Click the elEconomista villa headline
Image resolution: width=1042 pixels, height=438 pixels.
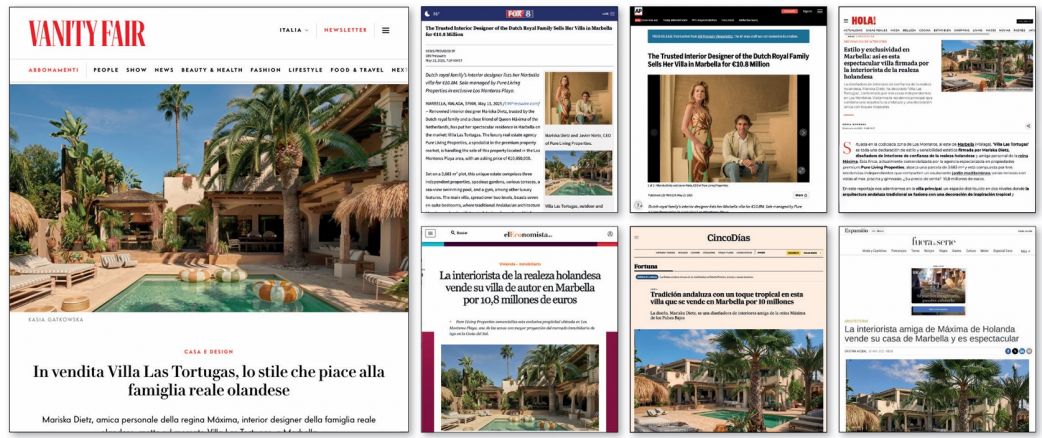(519, 290)
